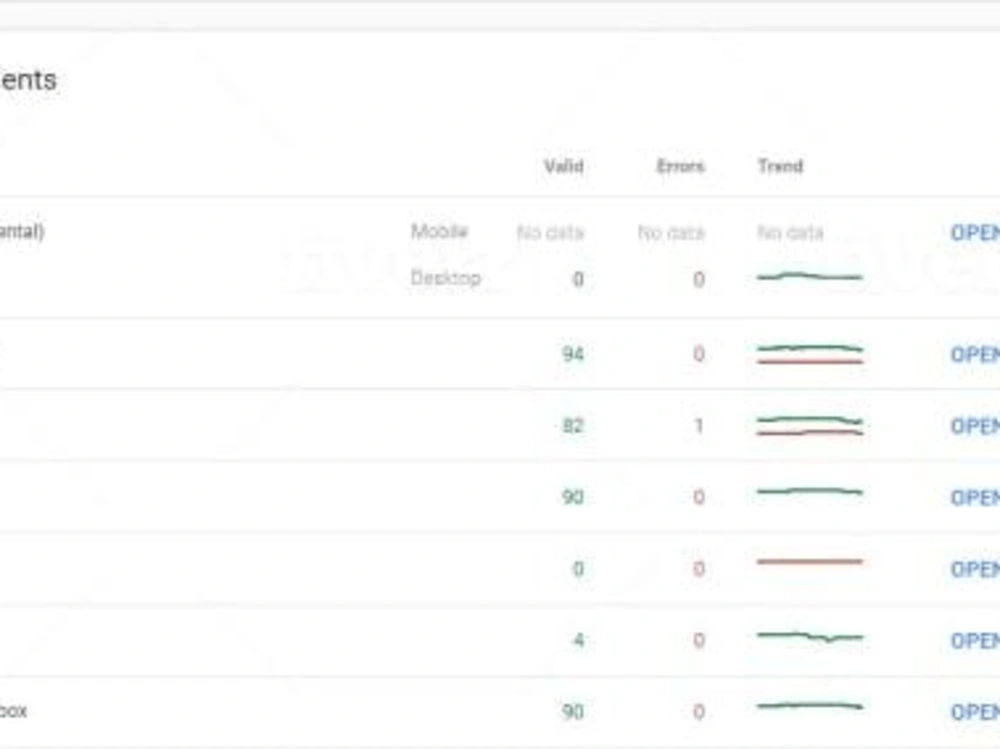Open the report with 4 valid items
Viewport: 1000px width, 749px height.
(x=975, y=640)
